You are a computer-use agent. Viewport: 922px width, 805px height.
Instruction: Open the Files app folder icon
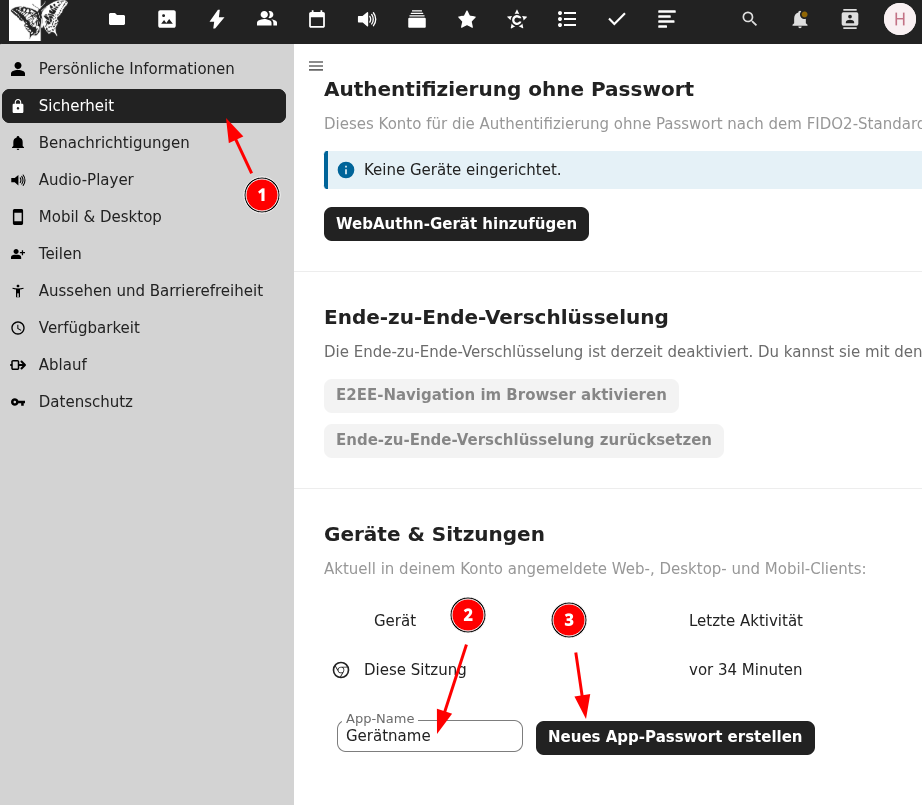tap(117, 19)
